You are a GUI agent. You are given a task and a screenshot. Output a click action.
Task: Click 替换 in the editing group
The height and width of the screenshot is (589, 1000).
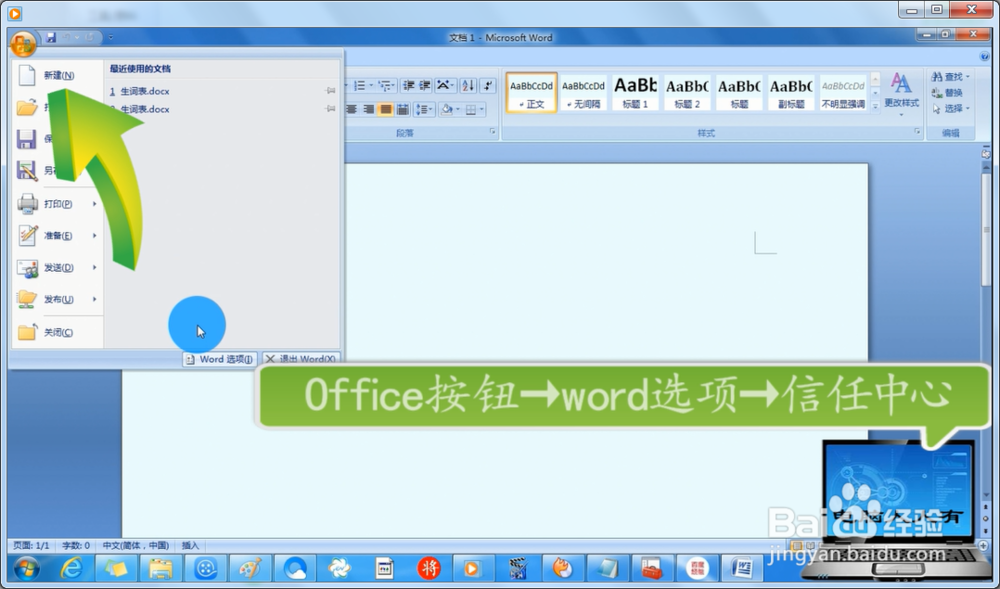tap(947, 93)
